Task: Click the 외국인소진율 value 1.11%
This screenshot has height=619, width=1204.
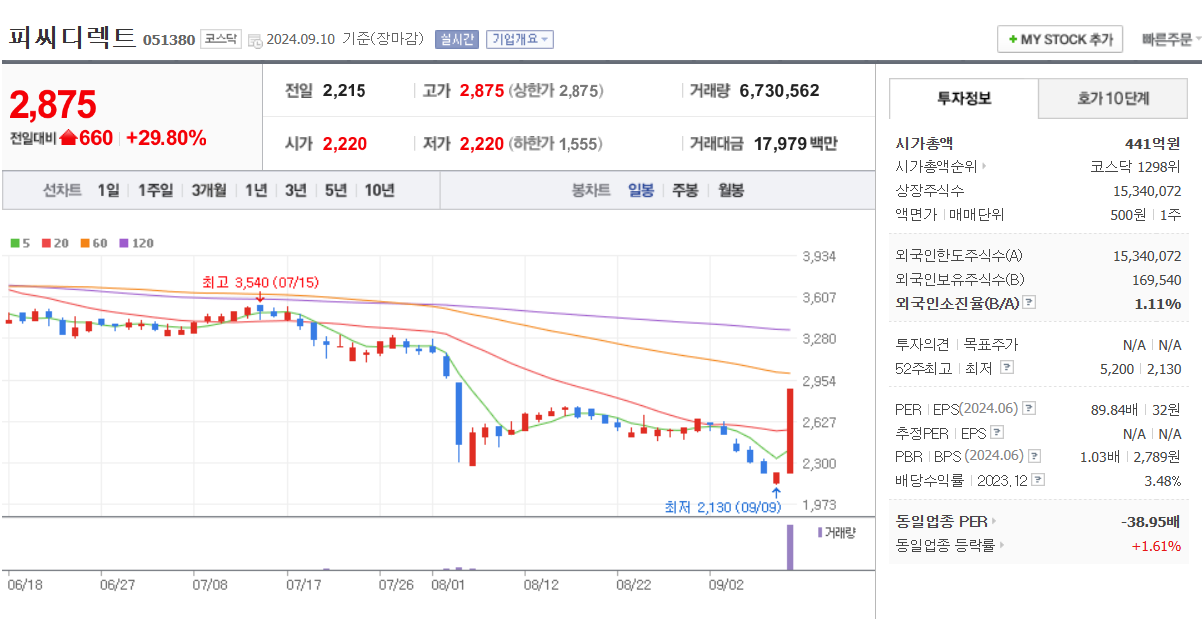Action: tap(1157, 303)
